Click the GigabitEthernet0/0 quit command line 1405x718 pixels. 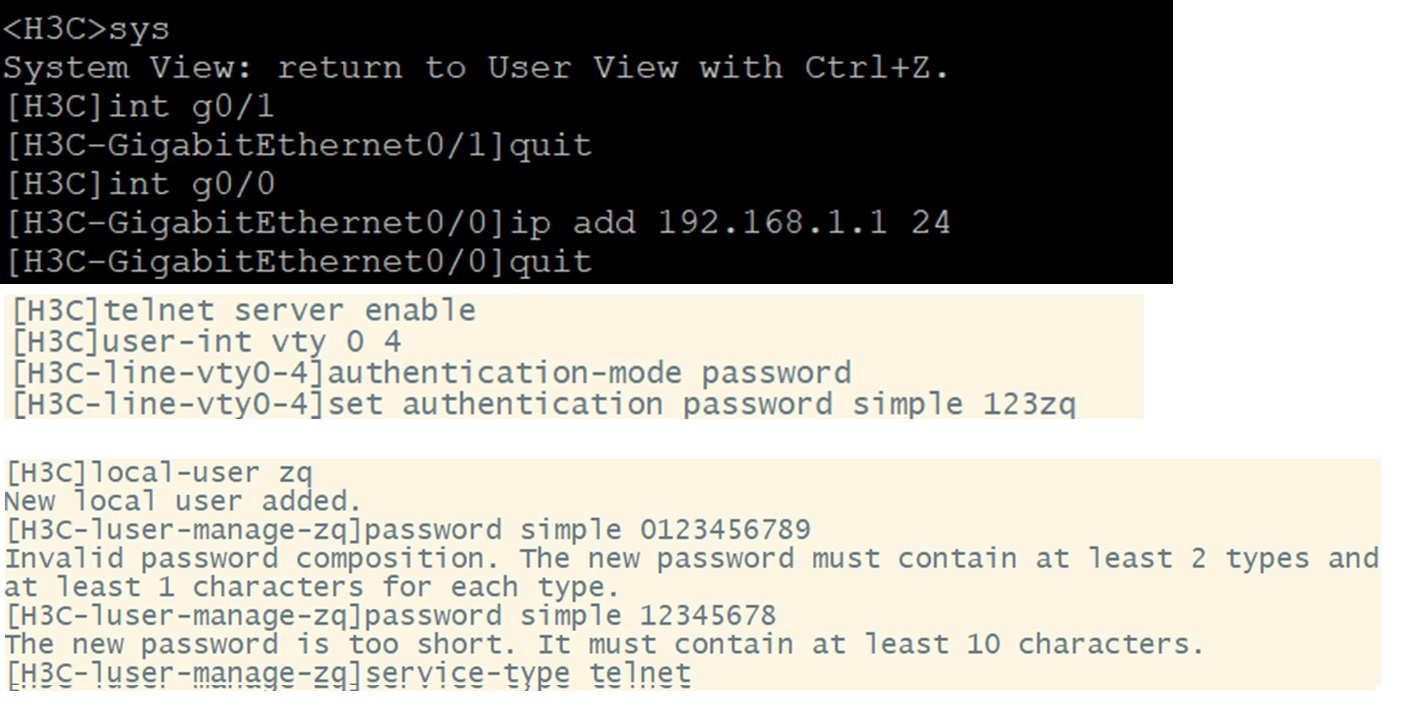[x=299, y=261]
